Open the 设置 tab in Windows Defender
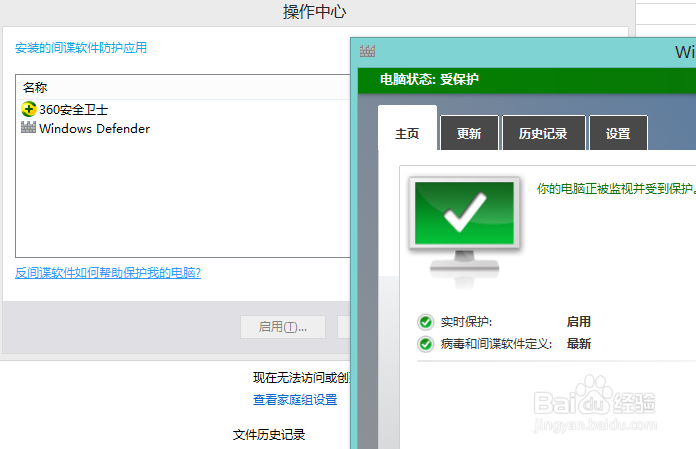 point(618,133)
